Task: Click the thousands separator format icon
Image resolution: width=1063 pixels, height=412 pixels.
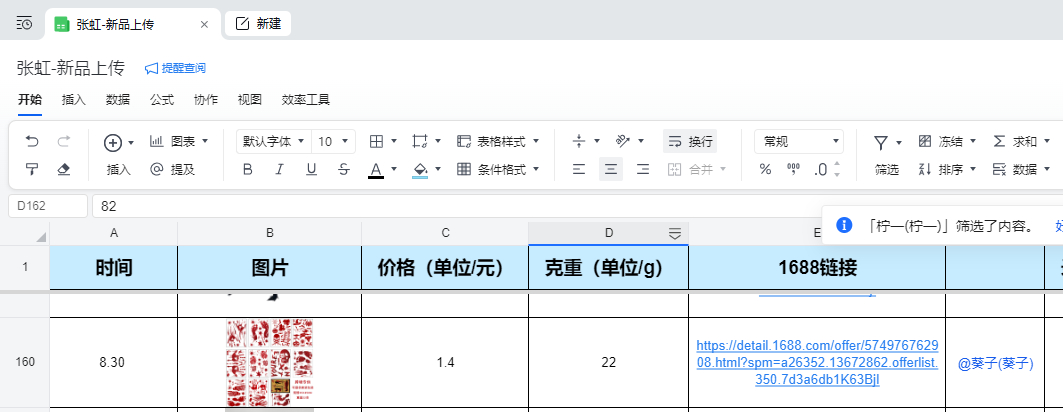Action: point(793,169)
